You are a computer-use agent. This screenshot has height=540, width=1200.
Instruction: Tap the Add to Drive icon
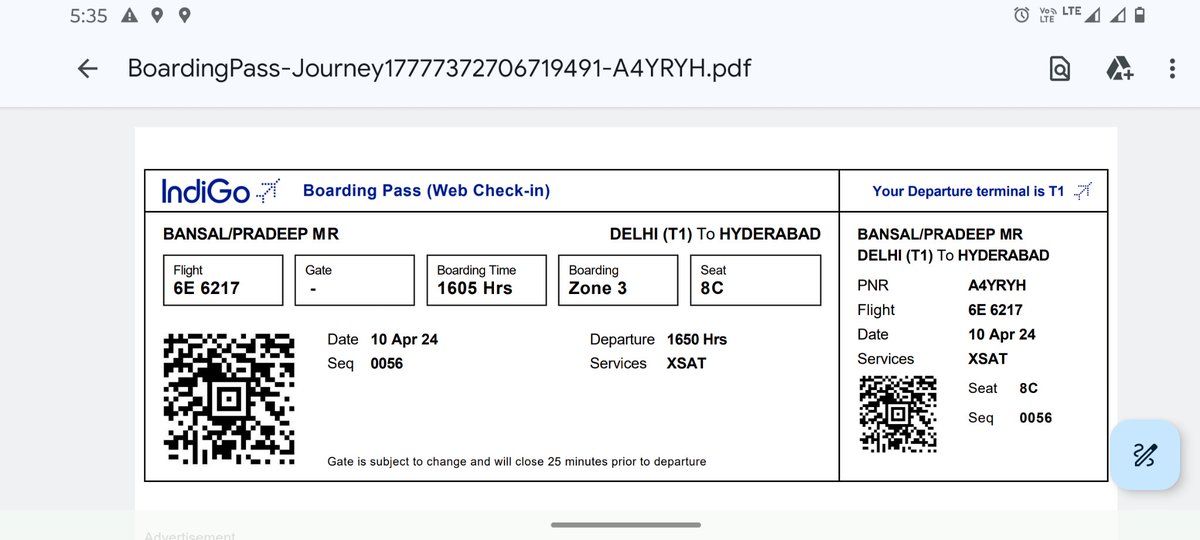tap(1118, 69)
